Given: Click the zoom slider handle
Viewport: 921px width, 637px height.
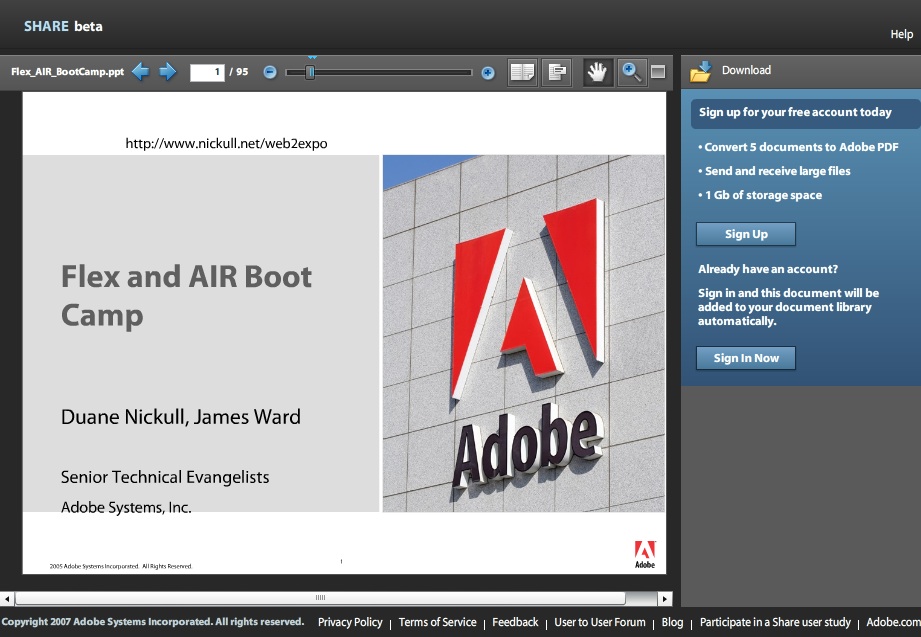Looking at the screenshot, I should 310,72.
